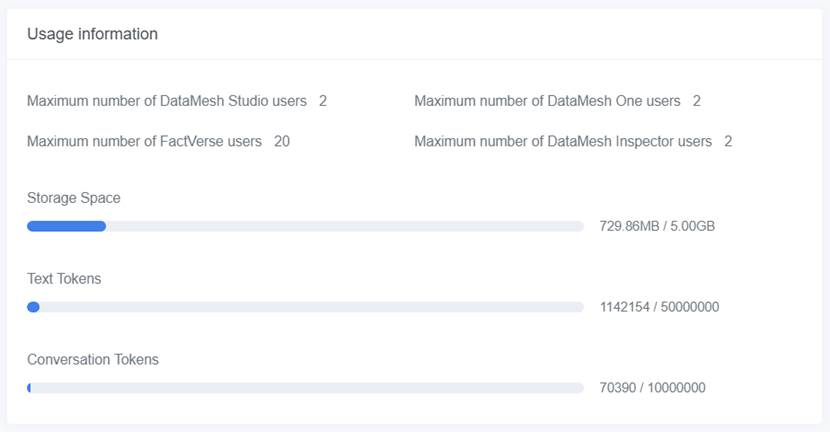Screen dimensions: 830x432
Task: Click the Usage information heading
Action: pyautogui.click(x=92, y=34)
